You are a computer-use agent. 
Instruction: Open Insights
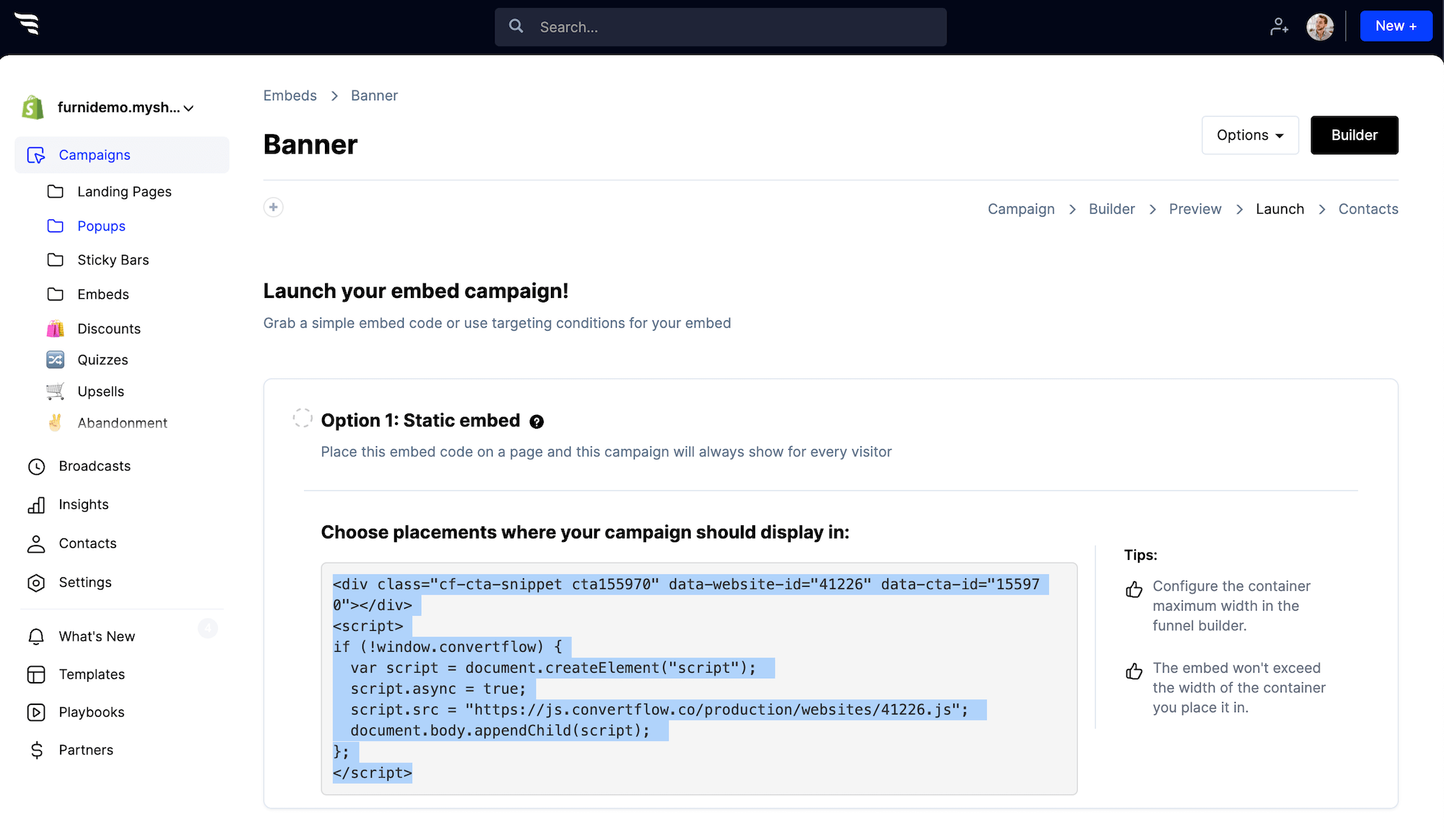pyautogui.click(x=84, y=504)
